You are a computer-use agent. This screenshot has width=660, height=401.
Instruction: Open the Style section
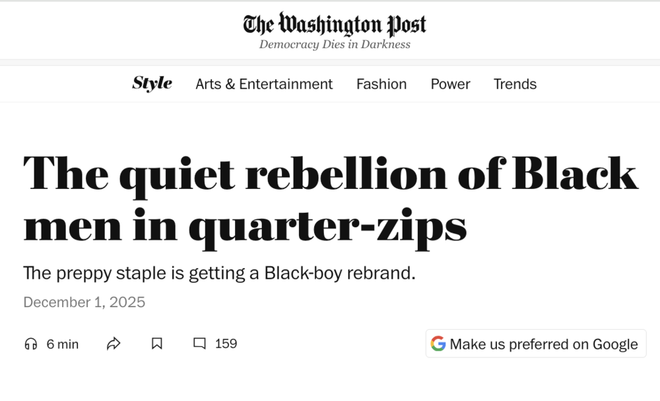point(152,84)
